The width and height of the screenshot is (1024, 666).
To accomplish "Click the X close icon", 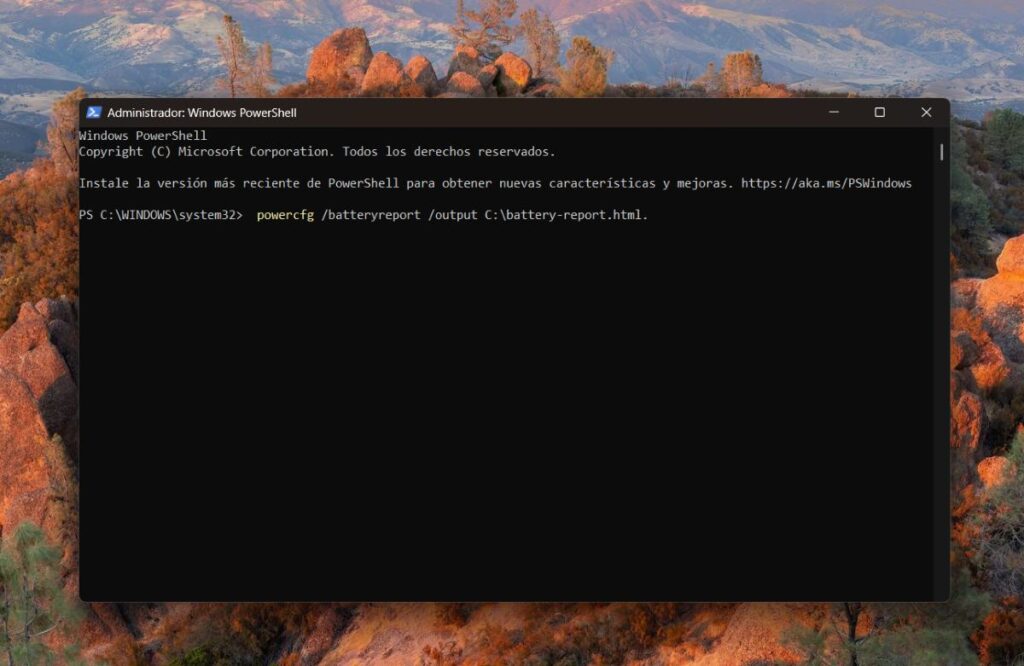I will pyautogui.click(x=927, y=112).
